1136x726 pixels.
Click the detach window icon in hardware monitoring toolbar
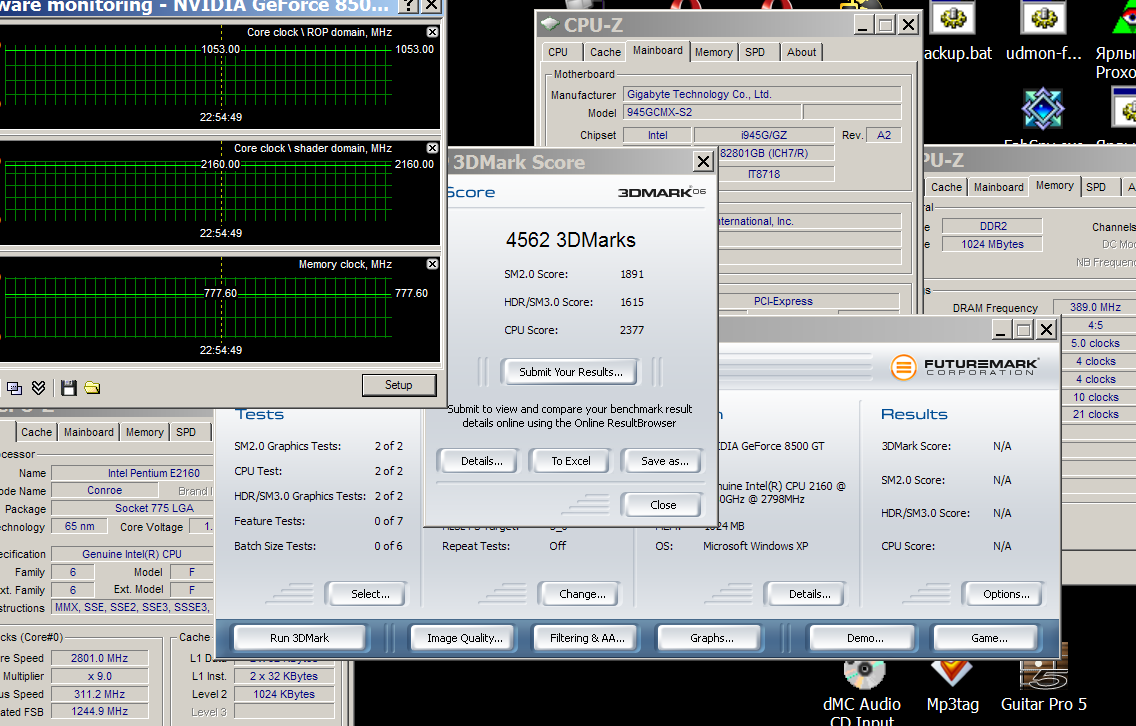[14, 388]
